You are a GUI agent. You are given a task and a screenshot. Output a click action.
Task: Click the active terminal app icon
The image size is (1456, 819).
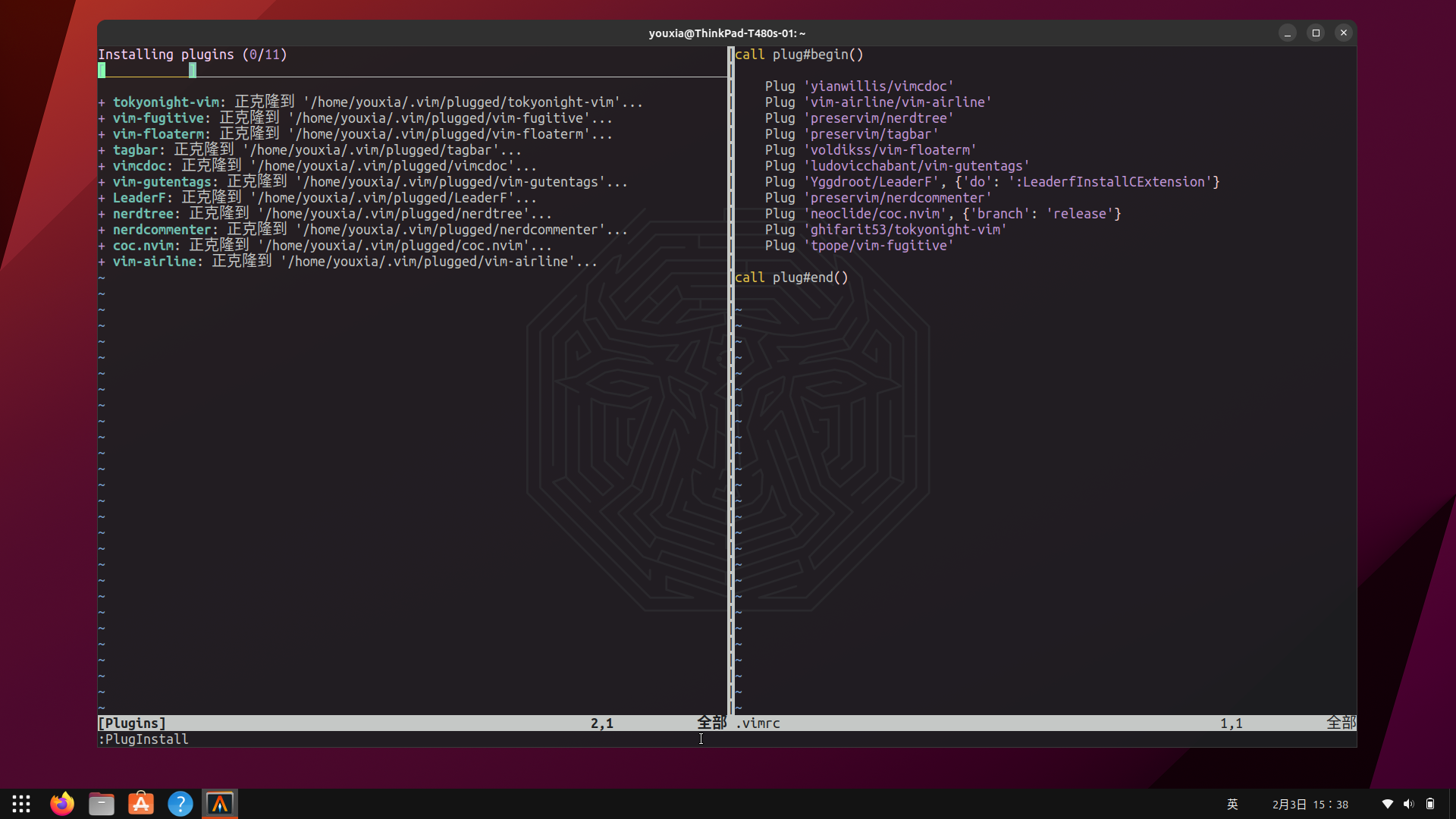tap(220, 804)
